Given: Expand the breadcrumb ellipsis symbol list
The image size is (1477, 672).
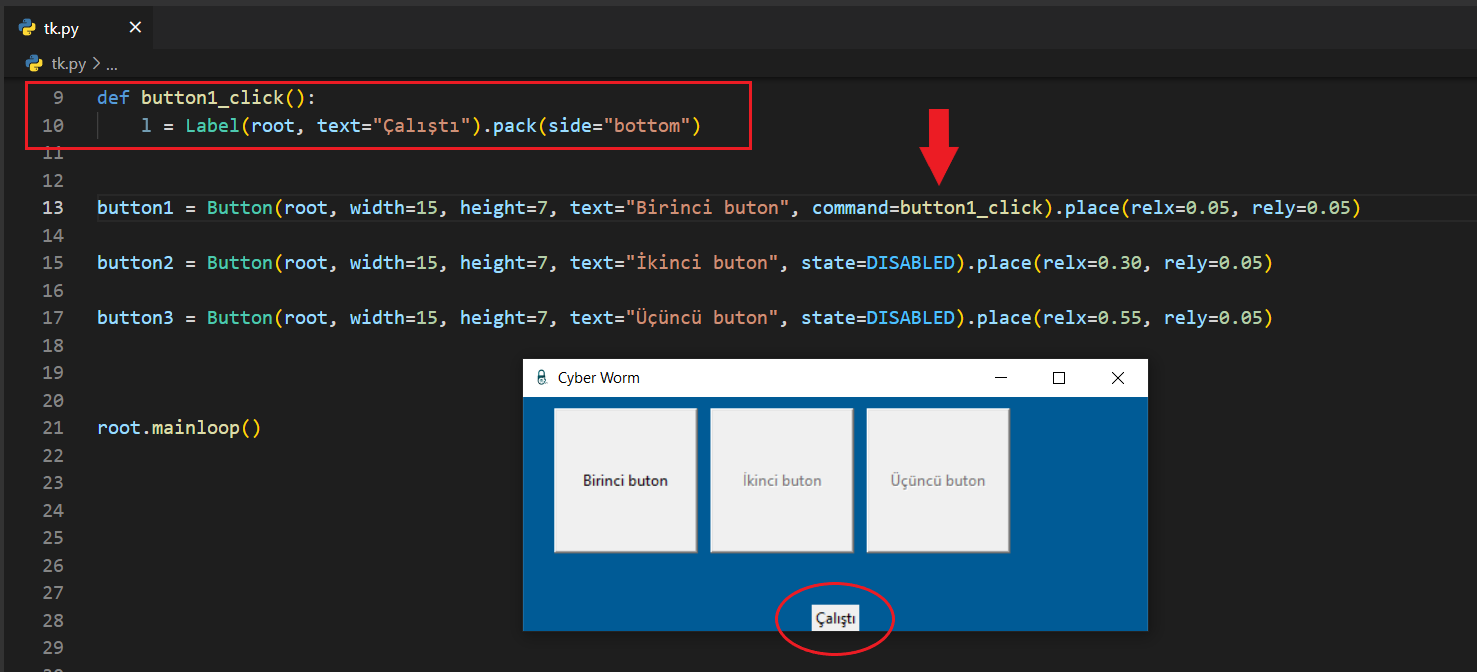Looking at the screenshot, I should 111,64.
